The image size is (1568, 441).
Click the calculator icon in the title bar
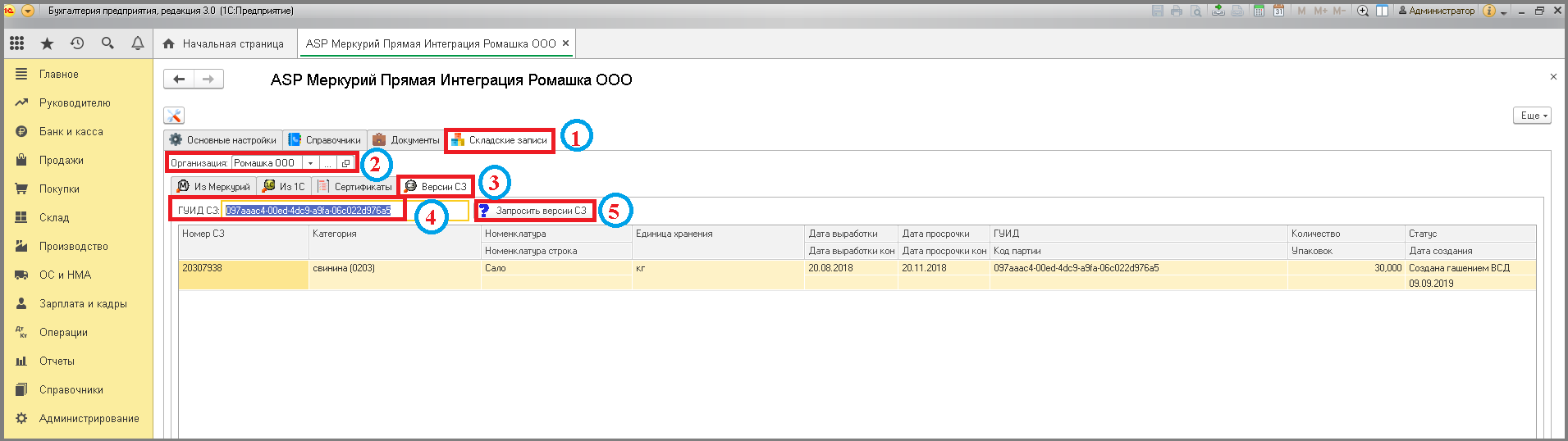[1259, 11]
